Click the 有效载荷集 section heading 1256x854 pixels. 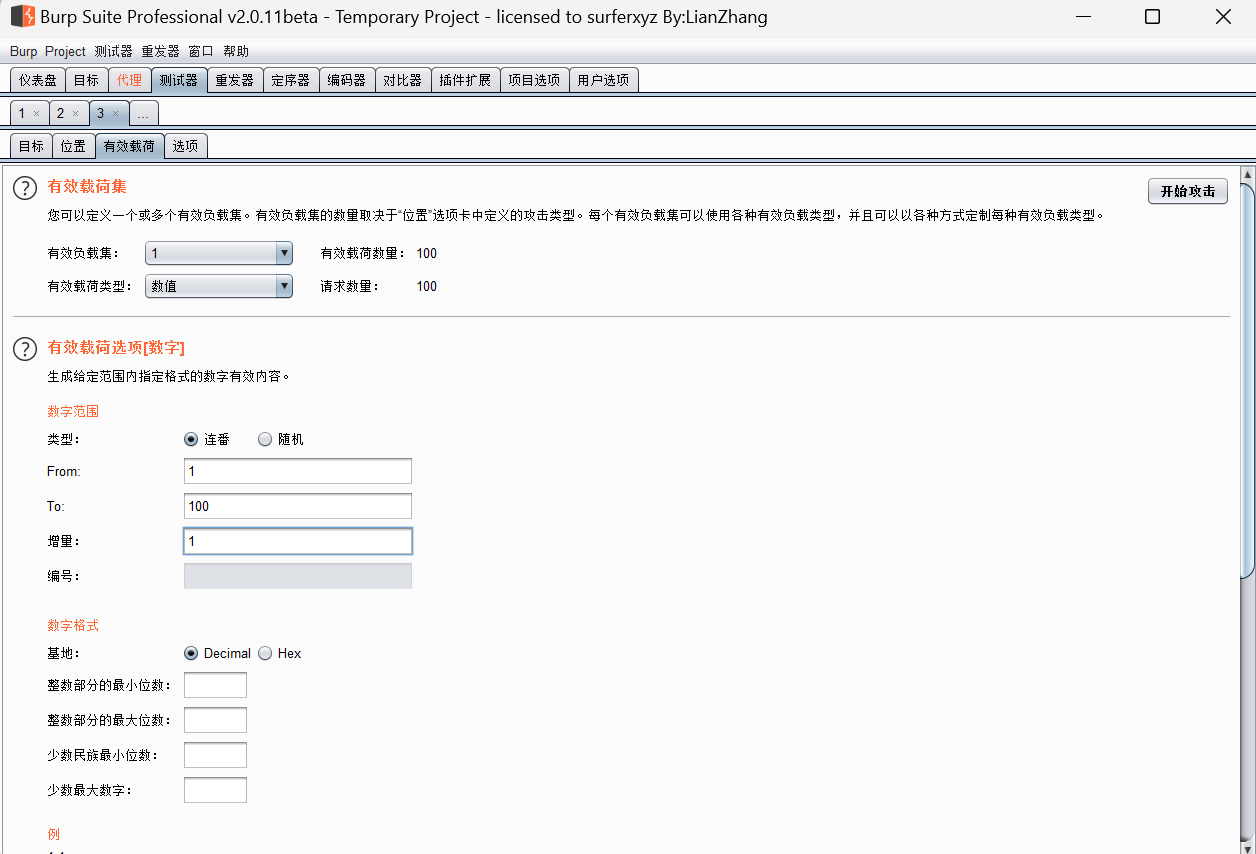[x=87, y=186]
